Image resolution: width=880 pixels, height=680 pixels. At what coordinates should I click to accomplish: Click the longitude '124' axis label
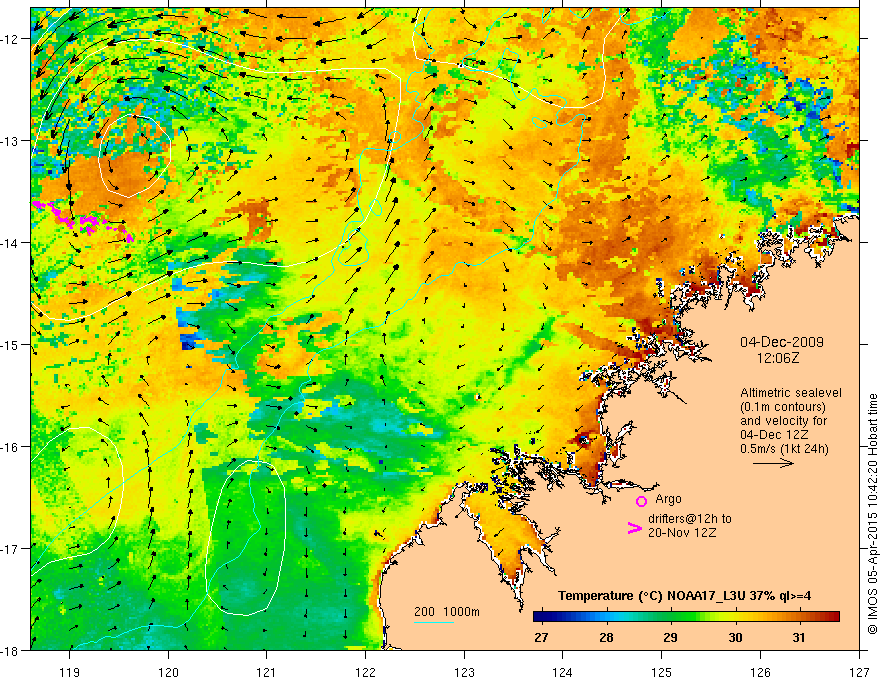pyautogui.click(x=563, y=672)
